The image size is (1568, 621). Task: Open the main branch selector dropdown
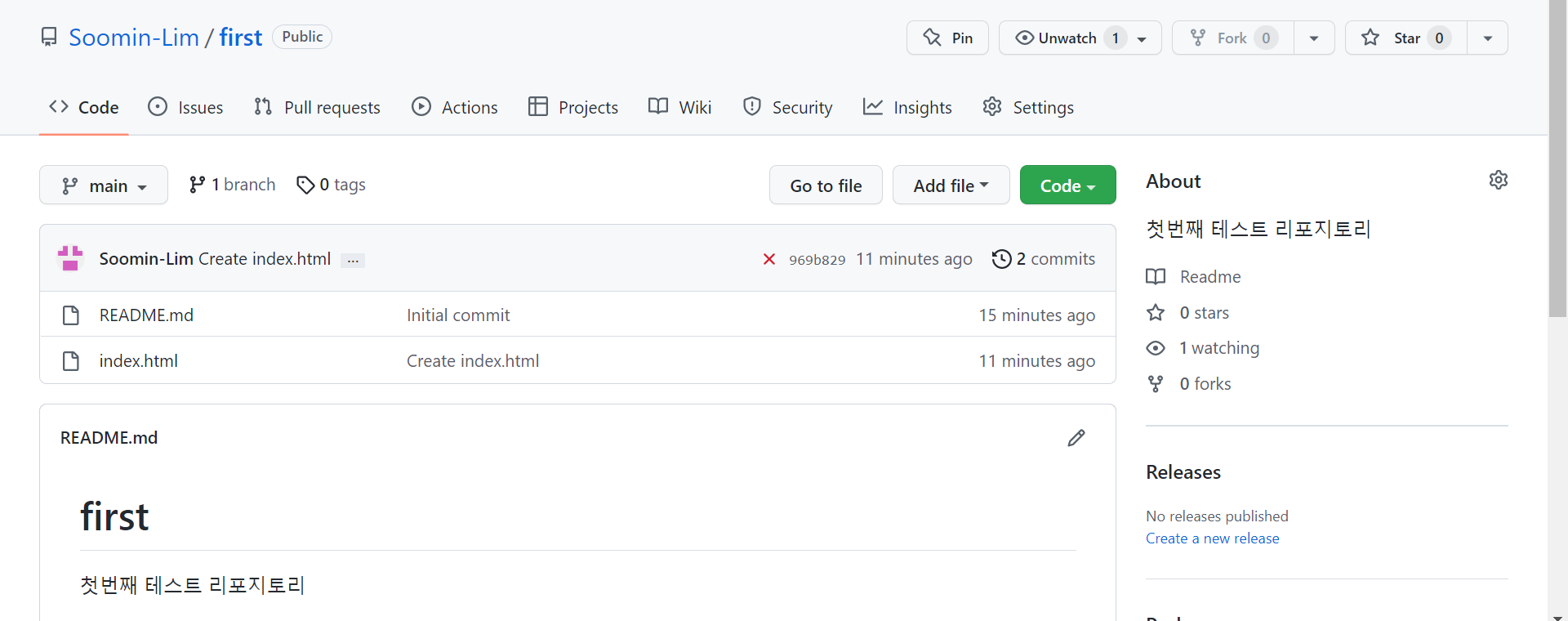coord(104,185)
